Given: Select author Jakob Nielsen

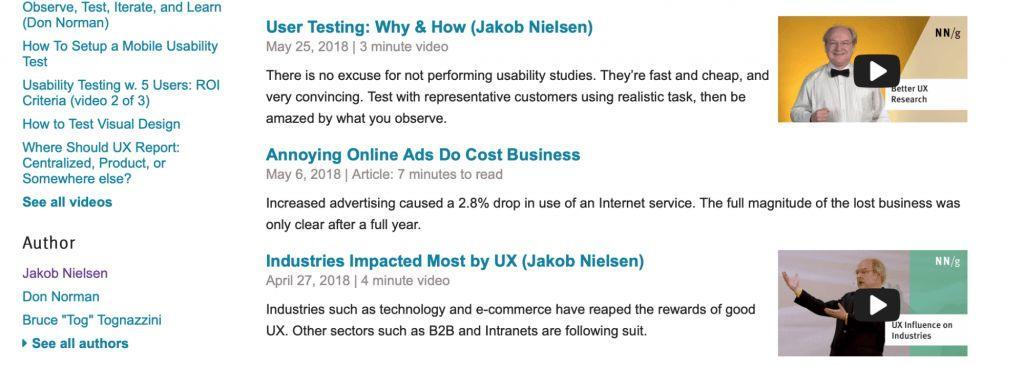Looking at the screenshot, I should (x=65, y=273).
